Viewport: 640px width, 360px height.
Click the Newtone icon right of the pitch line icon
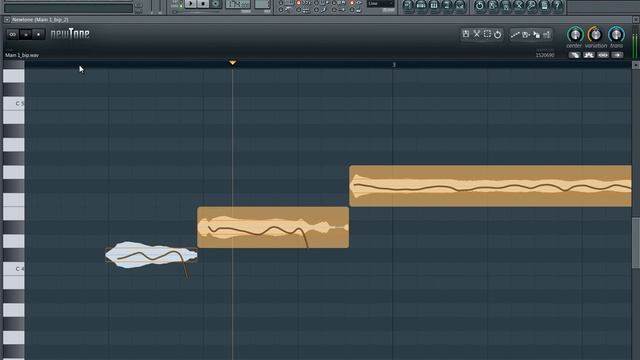click(x=526, y=35)
